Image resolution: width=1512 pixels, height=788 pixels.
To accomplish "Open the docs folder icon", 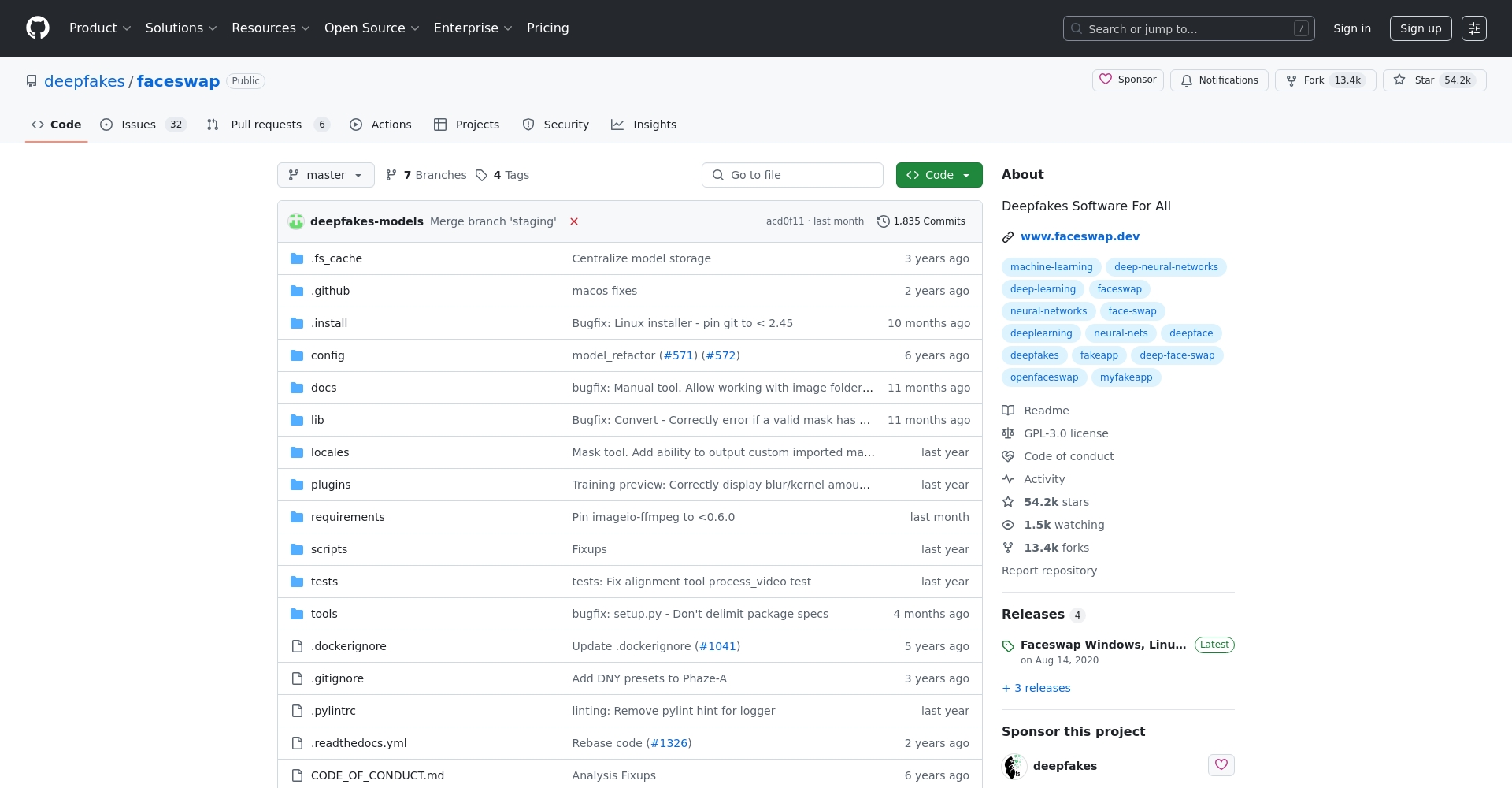I will [297, 388].
